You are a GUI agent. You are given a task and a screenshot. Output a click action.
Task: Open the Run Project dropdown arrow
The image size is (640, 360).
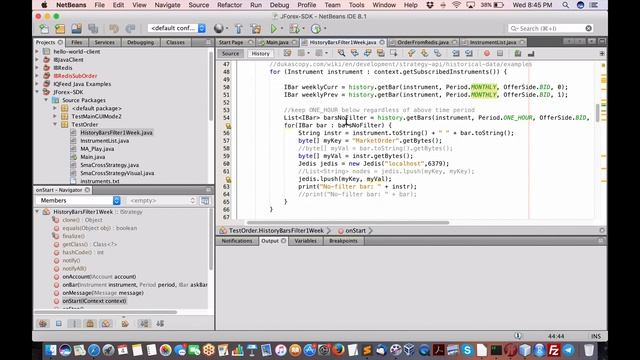click(x=282, y=29)
